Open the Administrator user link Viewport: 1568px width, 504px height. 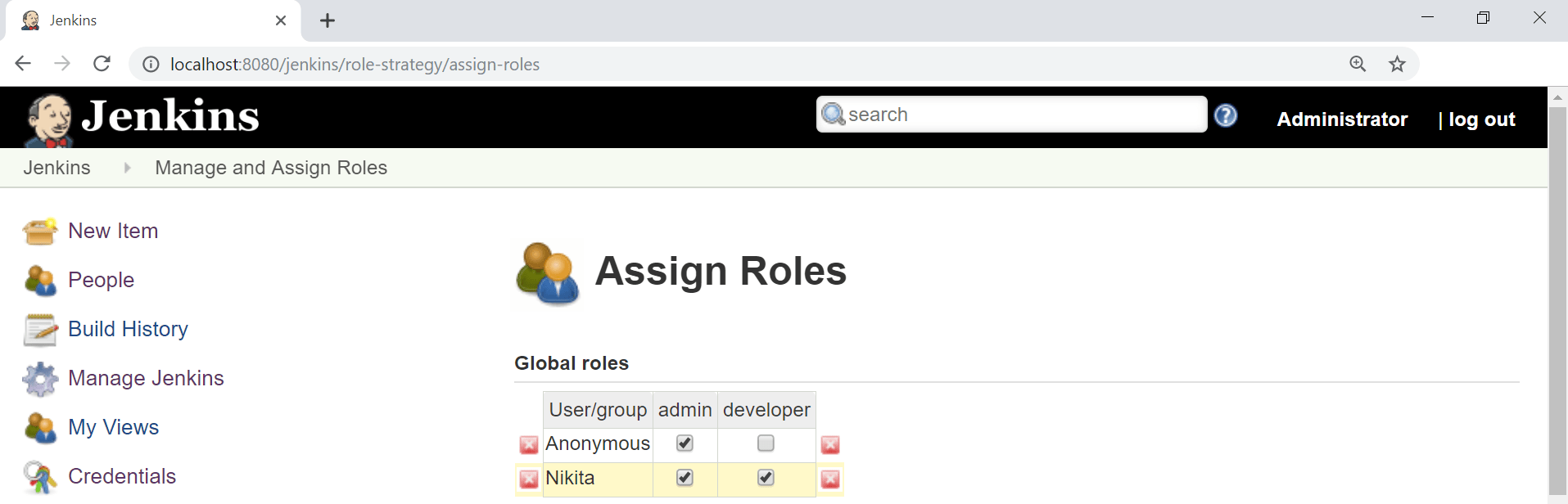tap(1342, 119)
